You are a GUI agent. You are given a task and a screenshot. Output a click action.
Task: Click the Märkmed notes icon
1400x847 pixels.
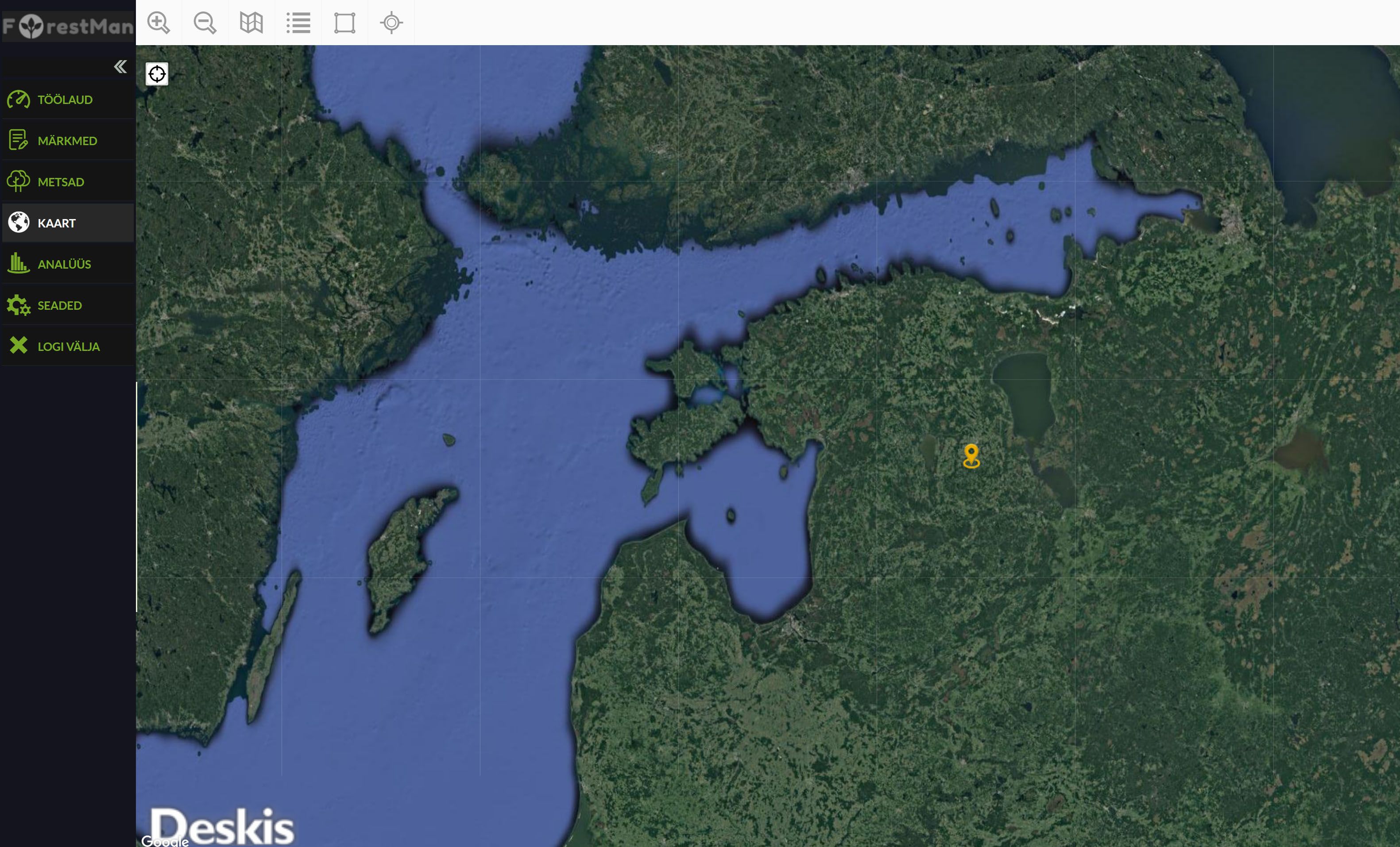tap(18, 140)
